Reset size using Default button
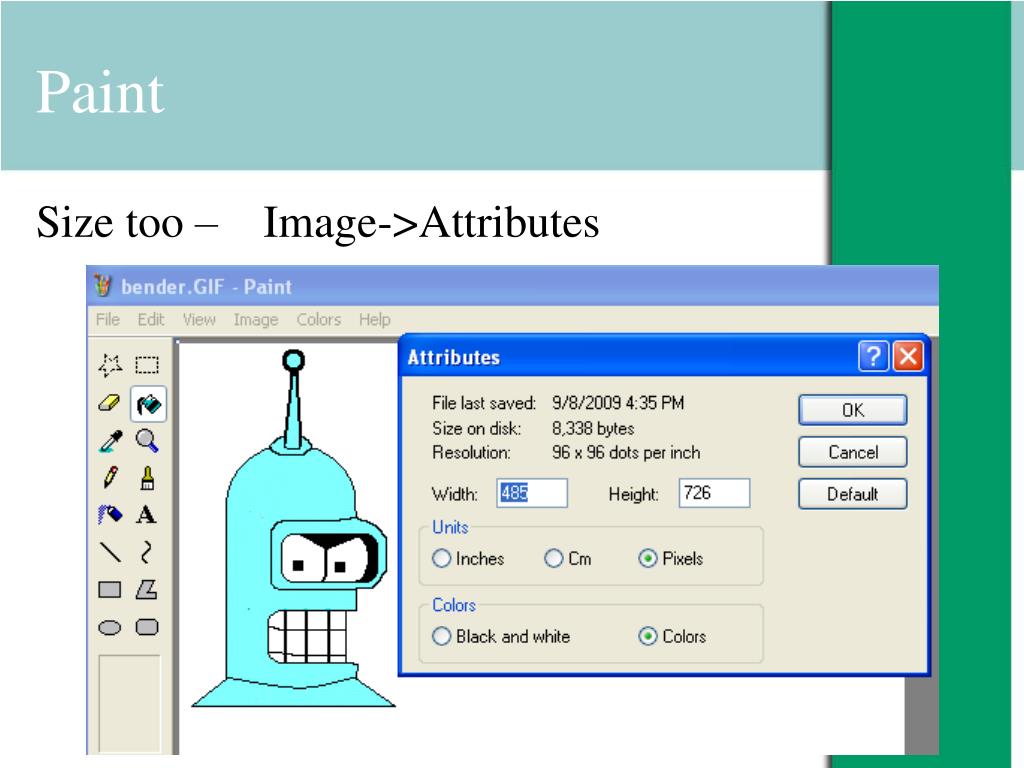The width and height of the screenshot is (1024, 768). (852, 494)
